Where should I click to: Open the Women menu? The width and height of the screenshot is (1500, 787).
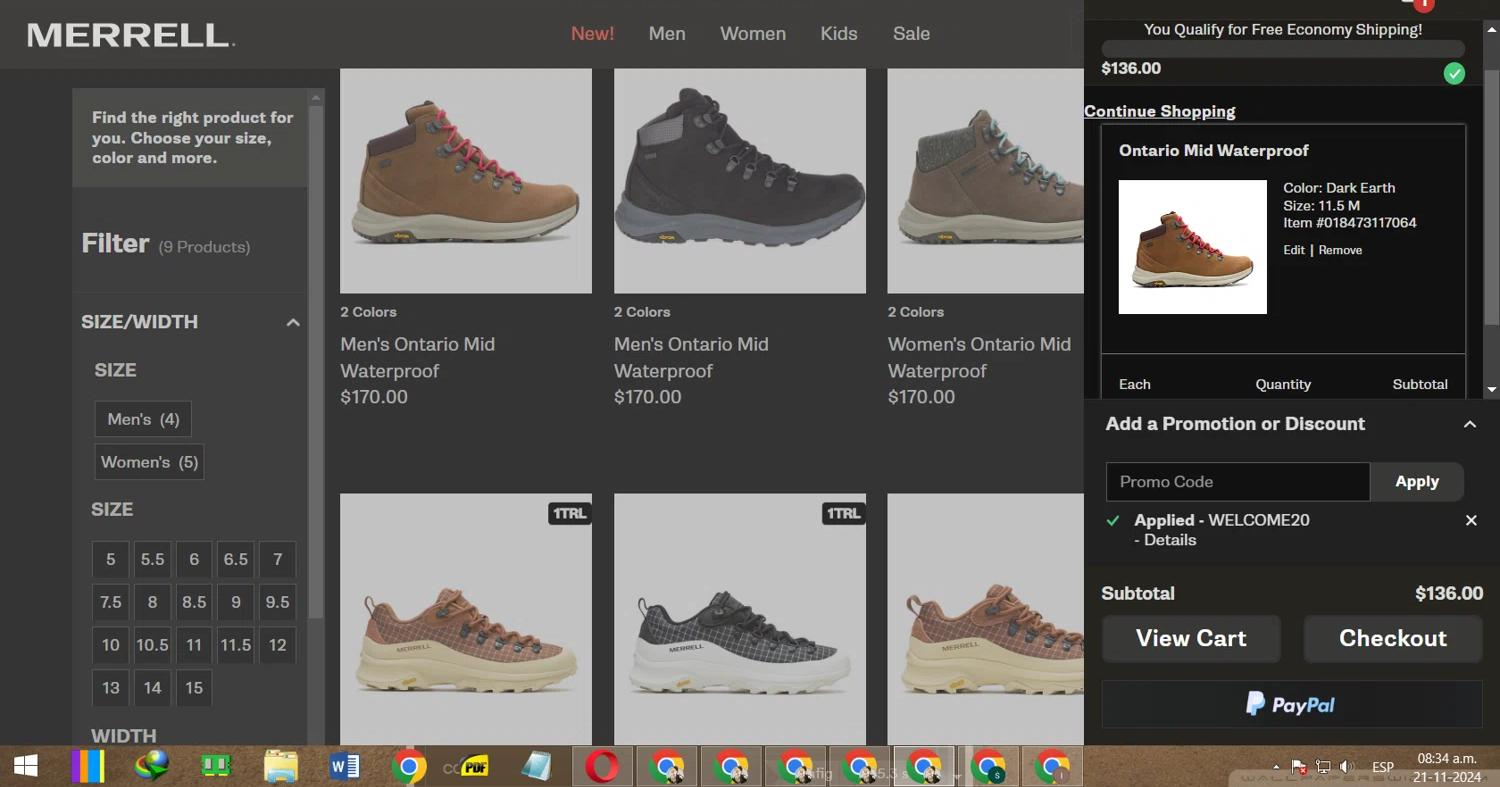click(x=753, y=34)
